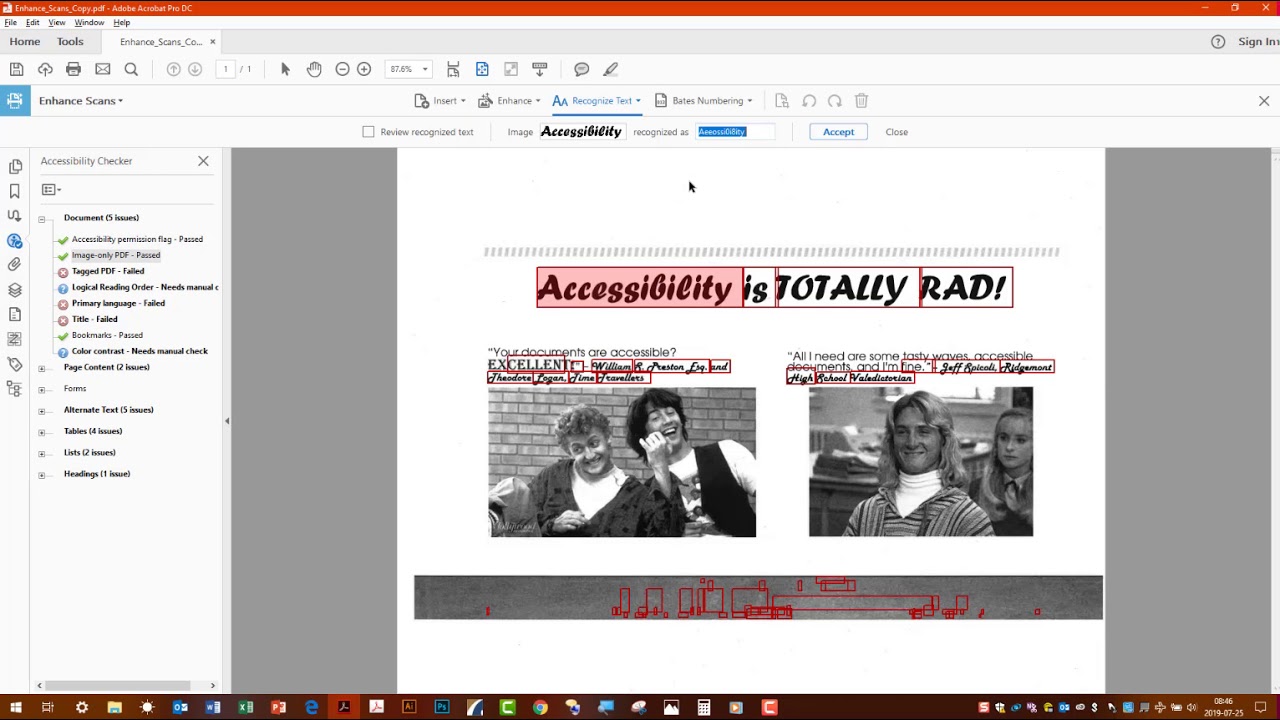Toggle Review recognized text checkbox
The image size is (1280, 720).
[x=368, y=132]
